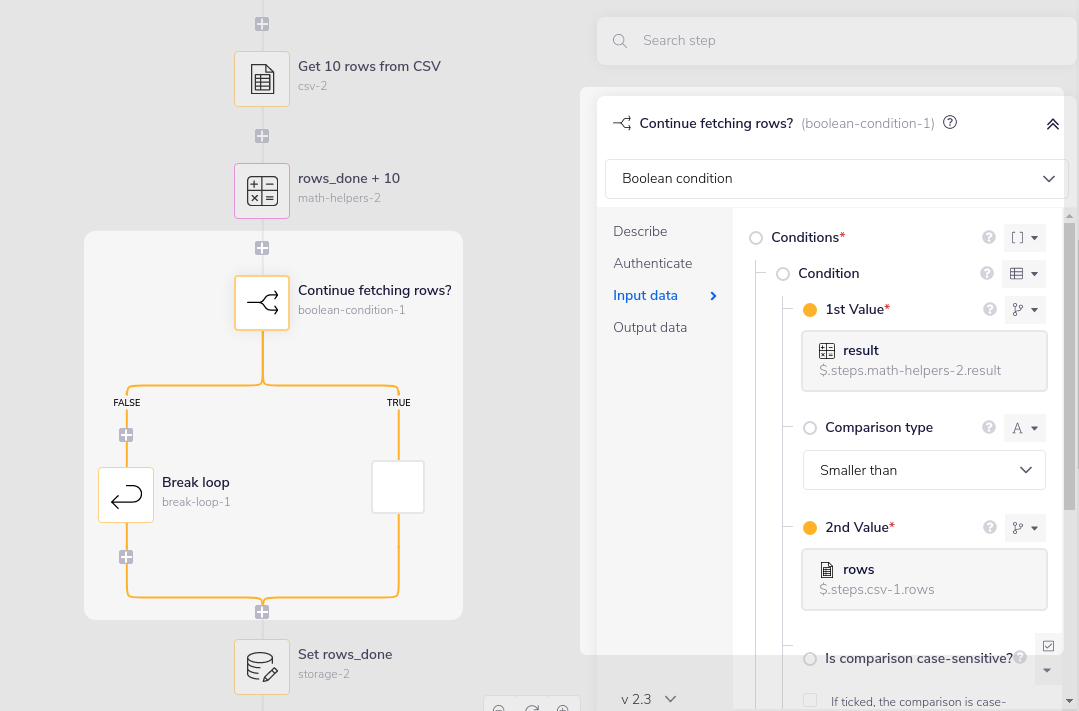
Task: Toggle the Comparison type radio circle
Action: [x=810, y=428]
